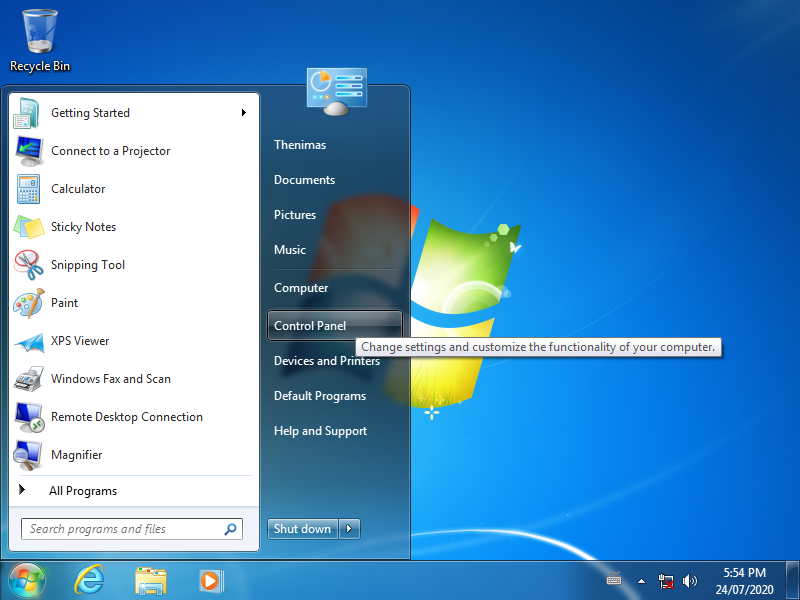Open Devices and Printers
The image size is (800, 600).
(x=327, y=361)
